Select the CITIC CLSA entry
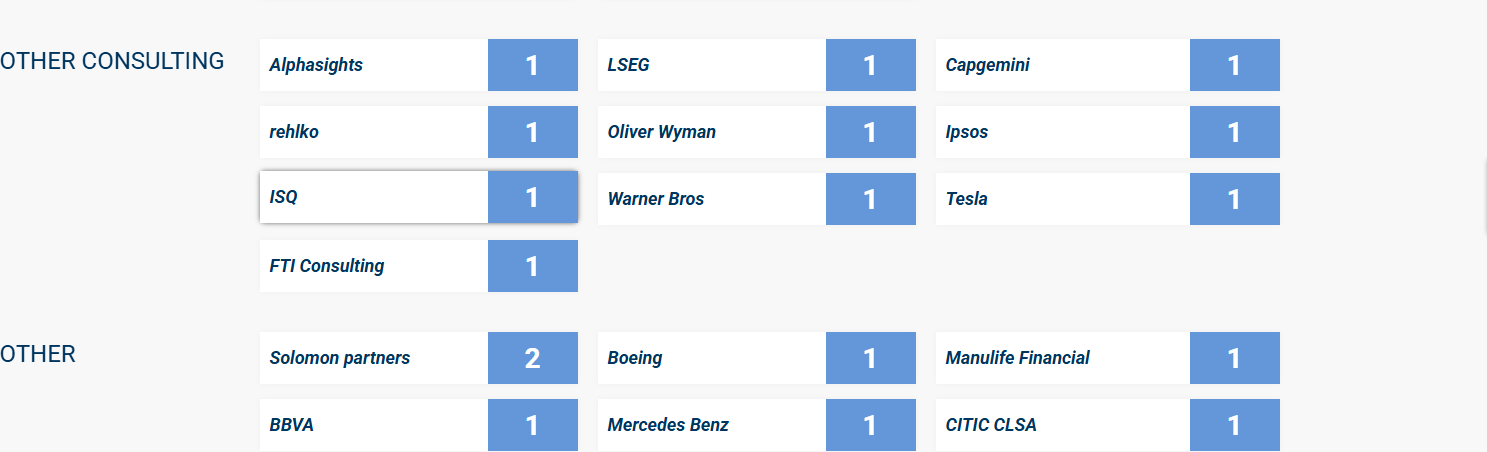The image size is (1487, 452). click(1062, 425)
